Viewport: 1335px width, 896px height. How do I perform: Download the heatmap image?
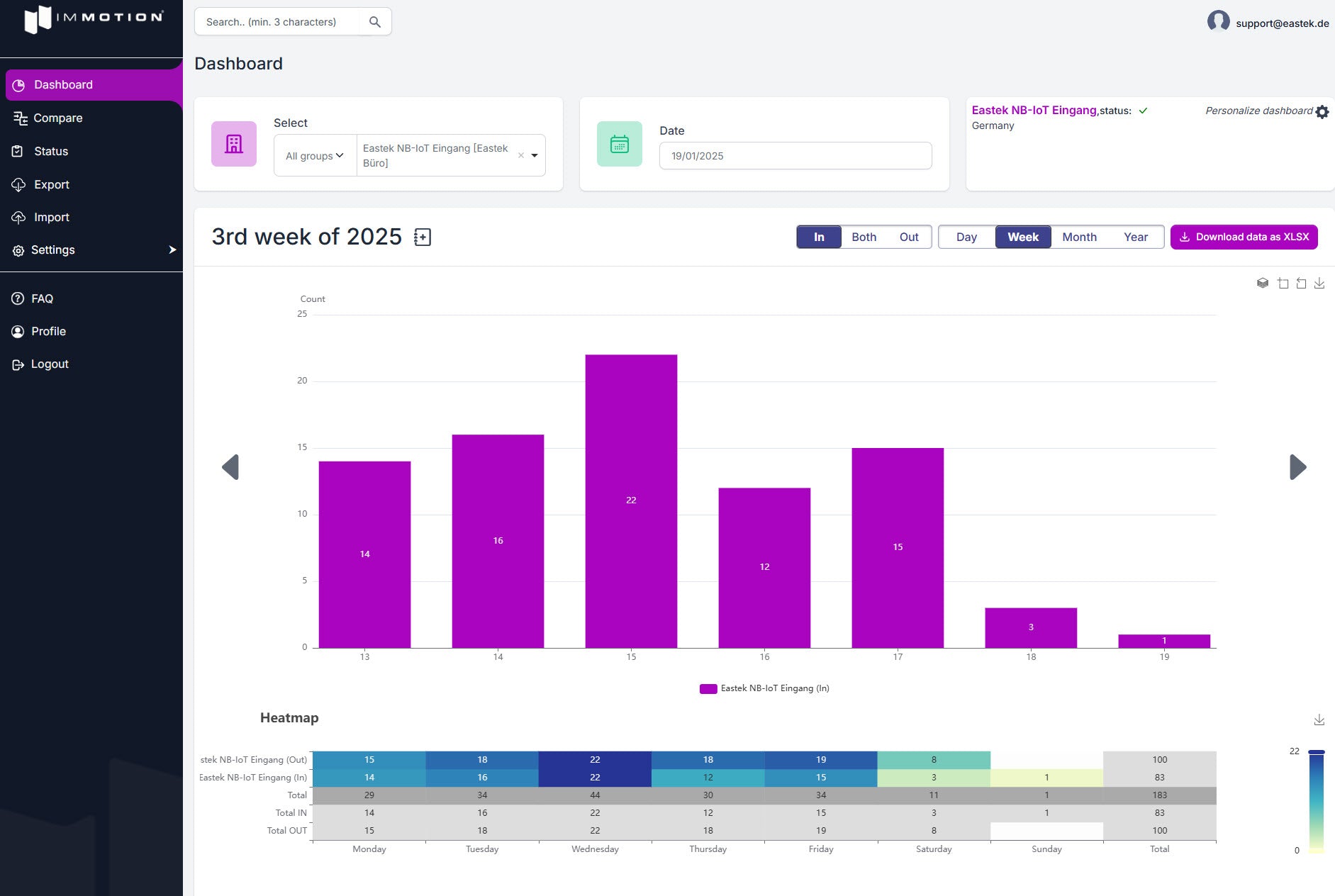pyautogui.click(x=1319, y=720)
